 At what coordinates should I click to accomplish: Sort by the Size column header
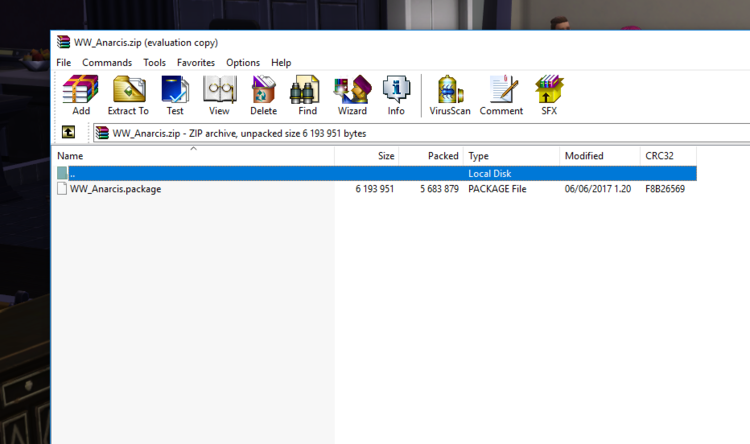(x=367, y=156)
